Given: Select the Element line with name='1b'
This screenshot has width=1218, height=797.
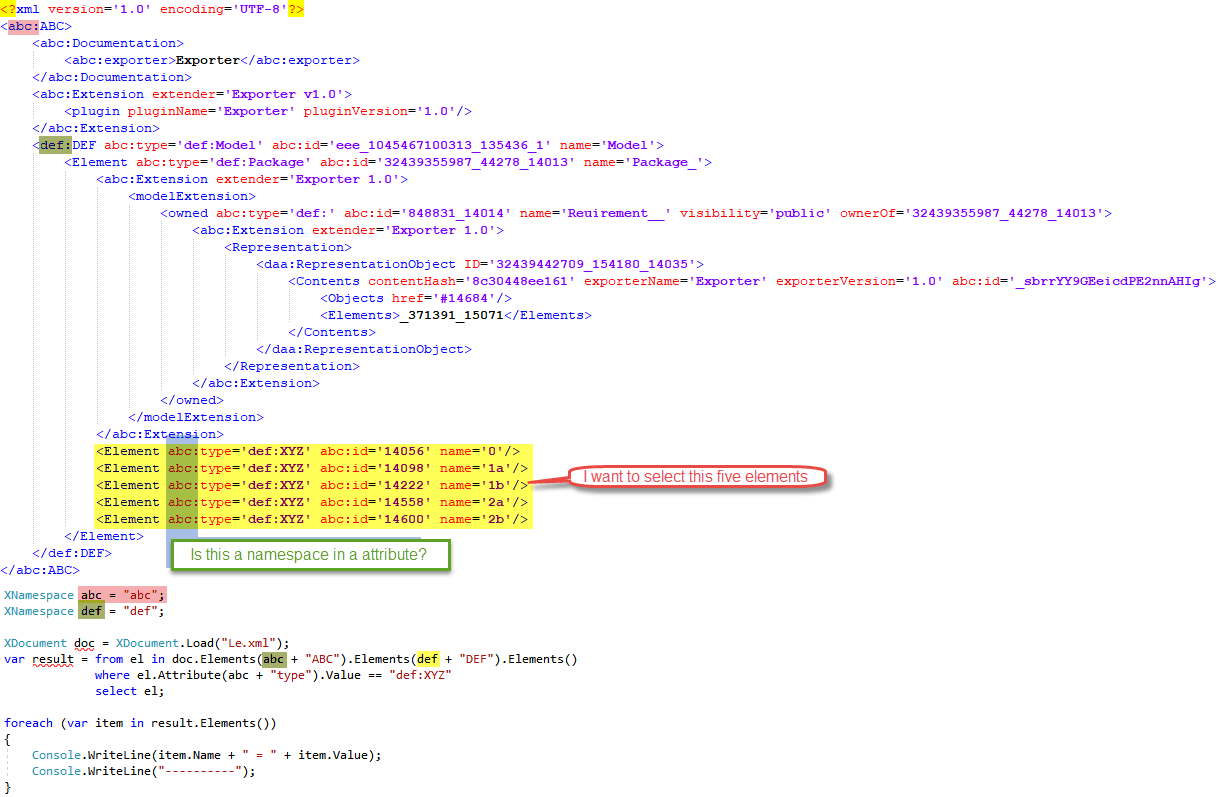Looking at the screenshot, I should click(312, 485).
